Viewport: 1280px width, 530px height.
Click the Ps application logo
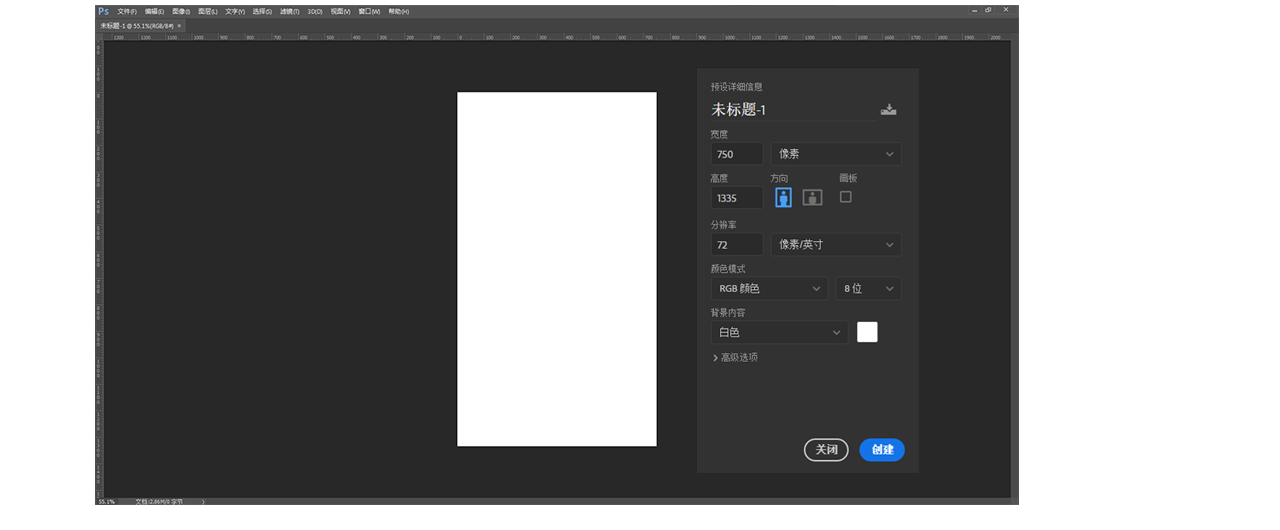pyautogui.click(x=103, y=11)
